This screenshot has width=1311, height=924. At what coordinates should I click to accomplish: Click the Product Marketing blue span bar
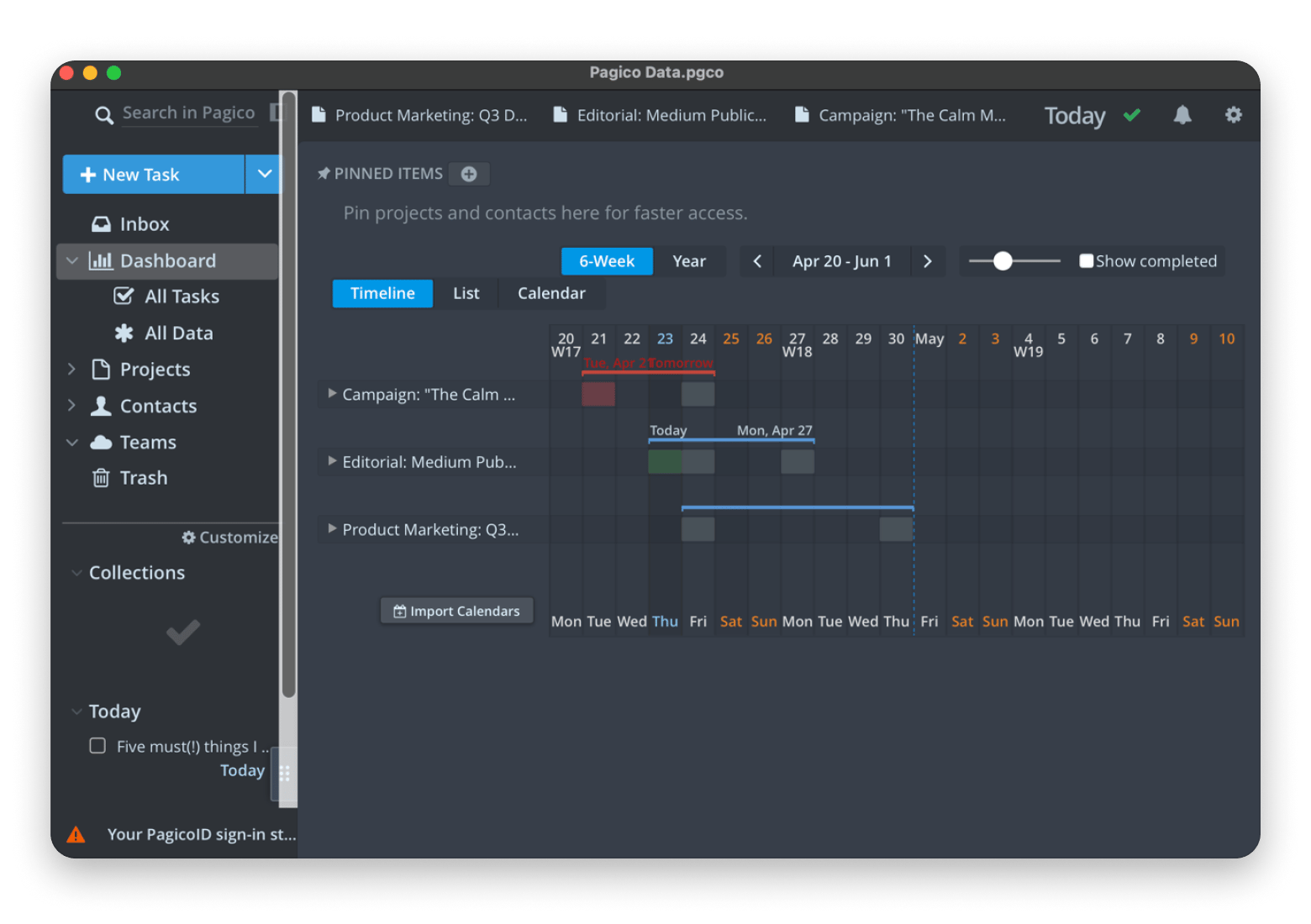pyautogui.click(x=798, y=507)
